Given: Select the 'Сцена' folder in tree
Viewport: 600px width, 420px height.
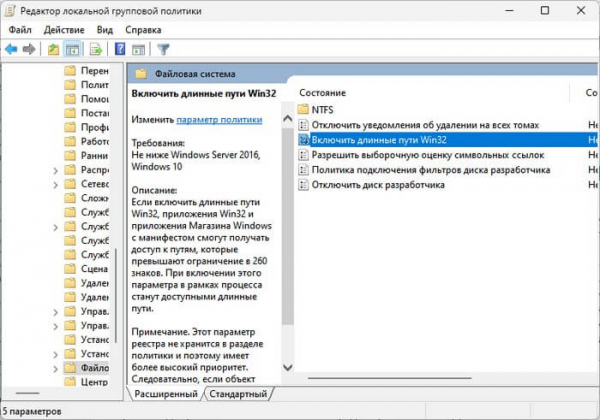Looking at the screenshot, I should click(x=86, y=269).
